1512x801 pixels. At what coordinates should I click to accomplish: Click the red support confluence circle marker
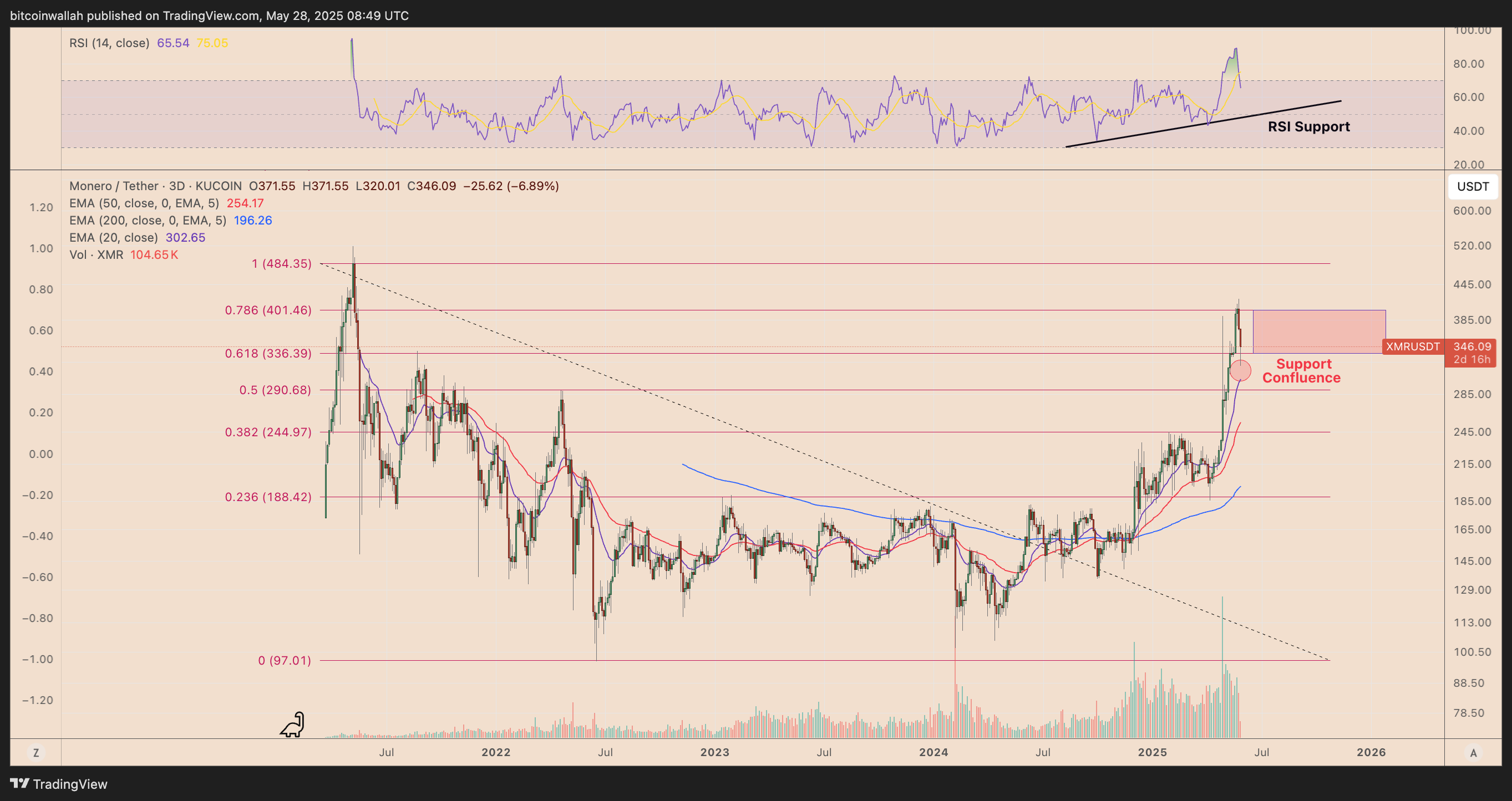(1240, 371)
